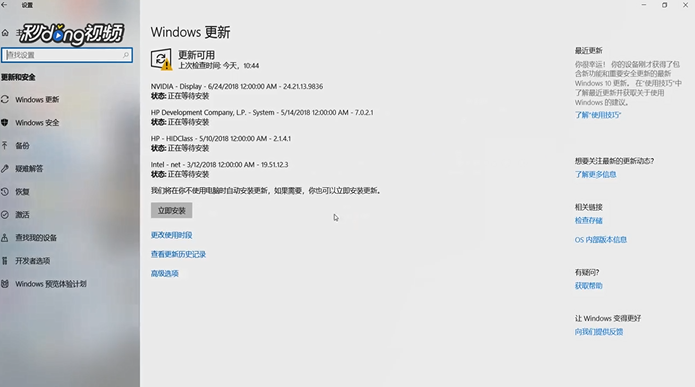Click the Windows 更新 page title

191,32
